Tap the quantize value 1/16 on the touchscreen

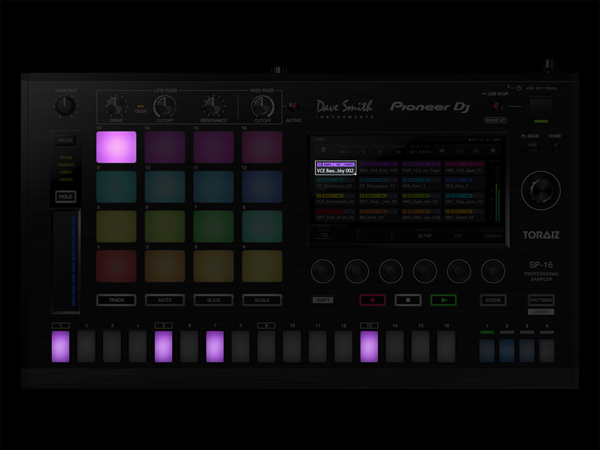pyautogui.click(x=361, y=152)
